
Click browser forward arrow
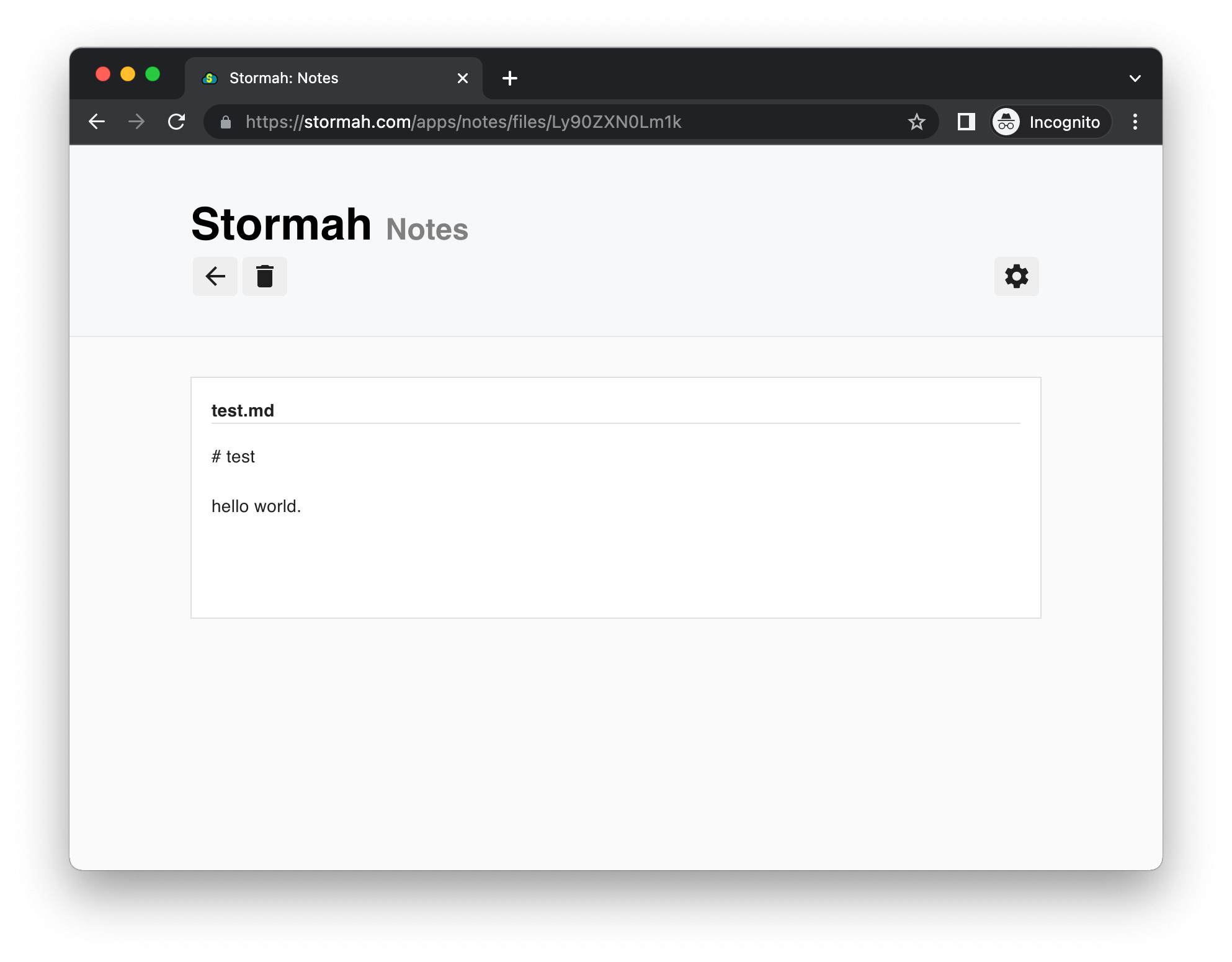[136, 122]
